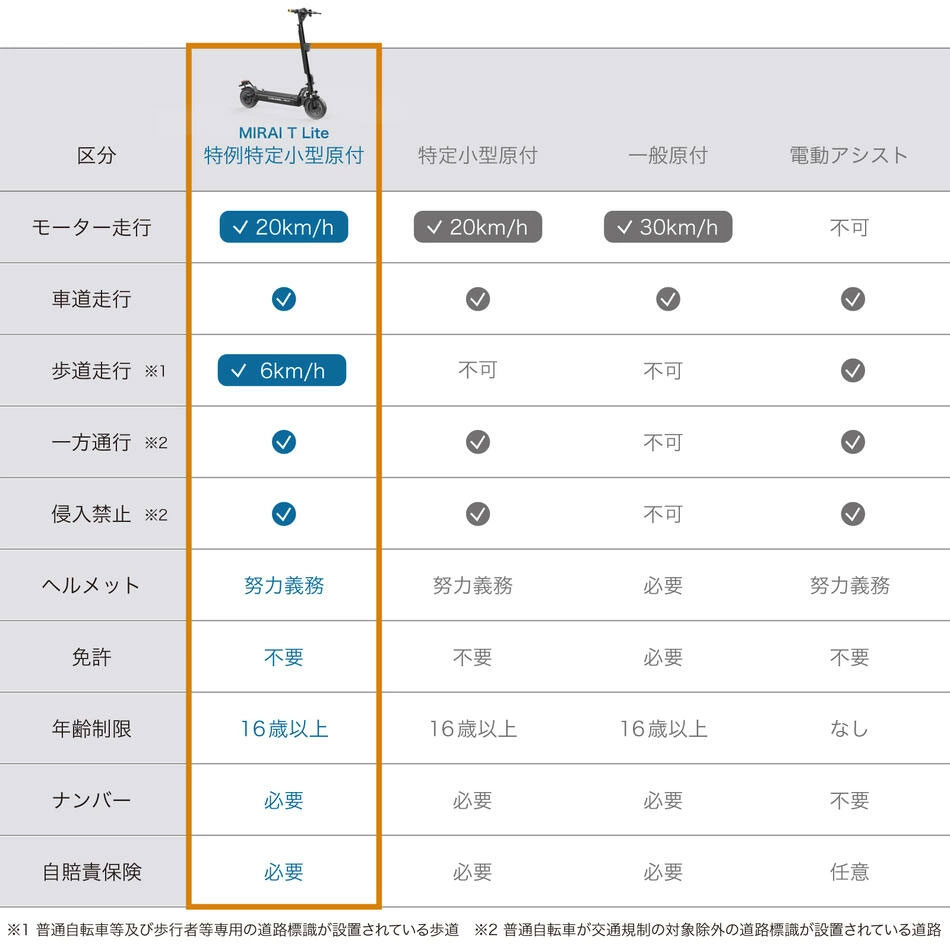Click the MIRAI T Lite product name
This screenshot has height=949, width=950.
(284, 133)
